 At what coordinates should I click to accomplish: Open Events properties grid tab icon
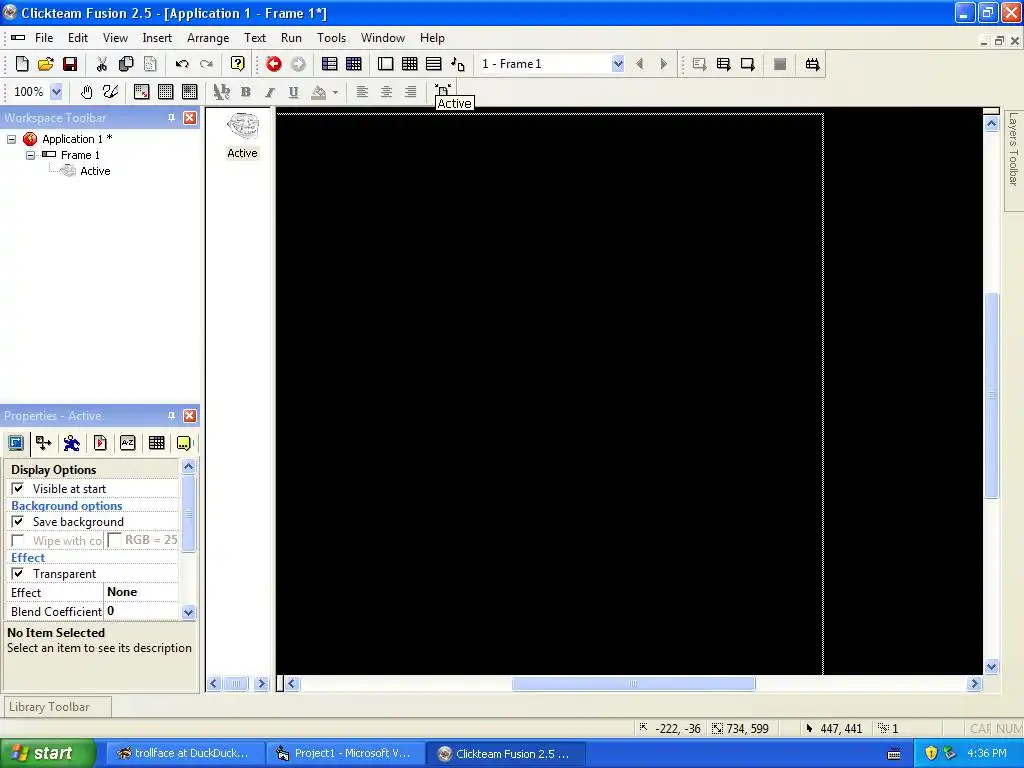tap(157, 443)
